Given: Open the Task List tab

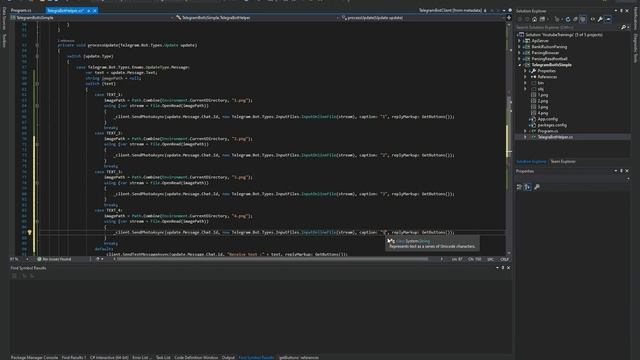Looking at the screenshot, I should [163, 358].
